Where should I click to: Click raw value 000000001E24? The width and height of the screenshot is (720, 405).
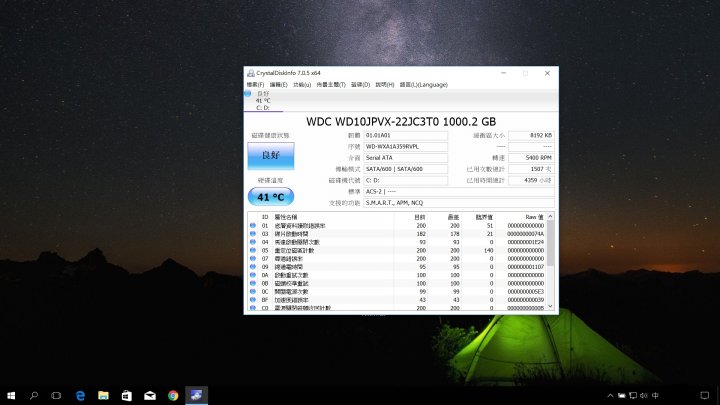525,242
